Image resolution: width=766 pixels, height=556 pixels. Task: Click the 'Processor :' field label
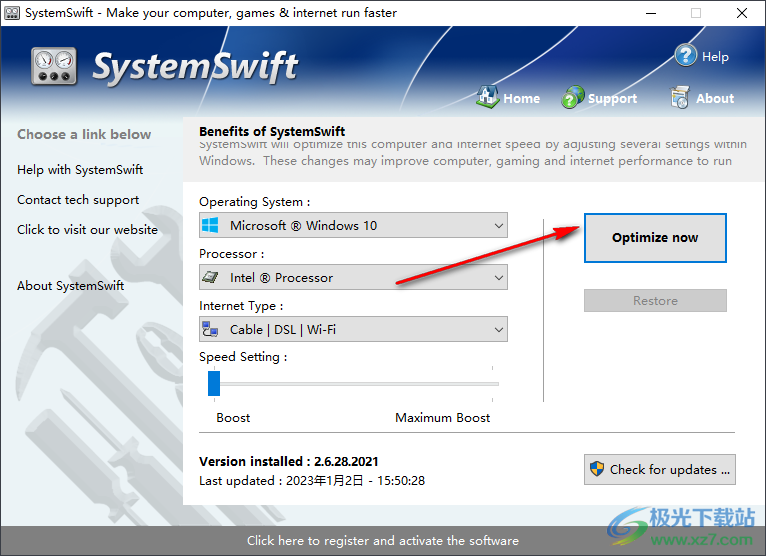click(x=232, y=254)
